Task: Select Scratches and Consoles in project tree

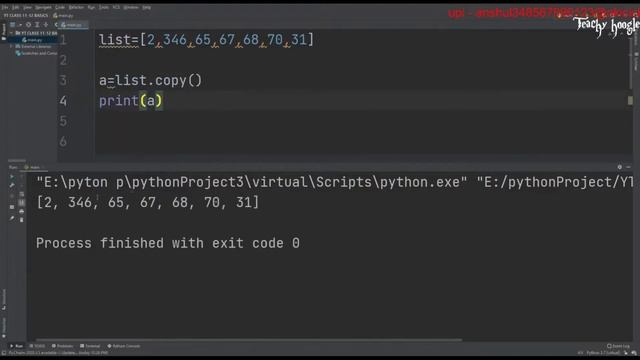Action: (x=37, y=53)
